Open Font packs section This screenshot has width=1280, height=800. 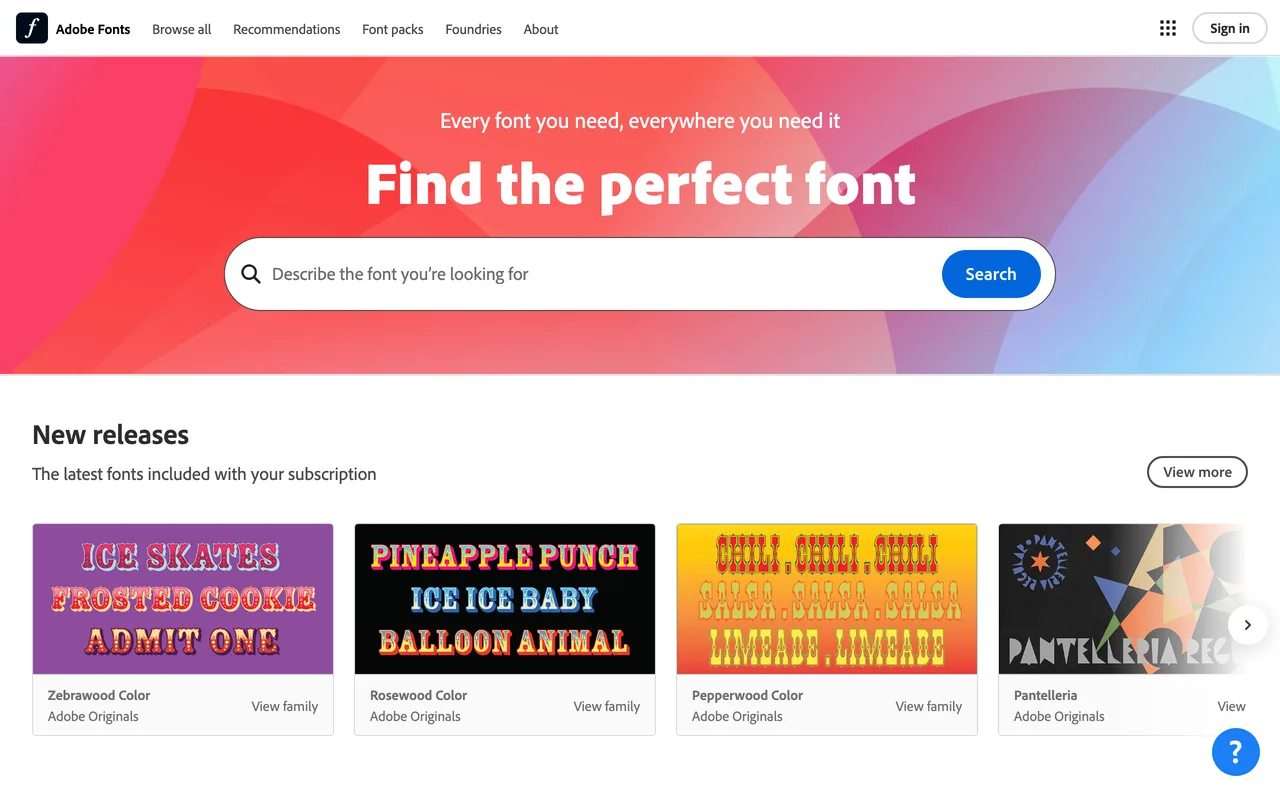click(x=392, y=29)
